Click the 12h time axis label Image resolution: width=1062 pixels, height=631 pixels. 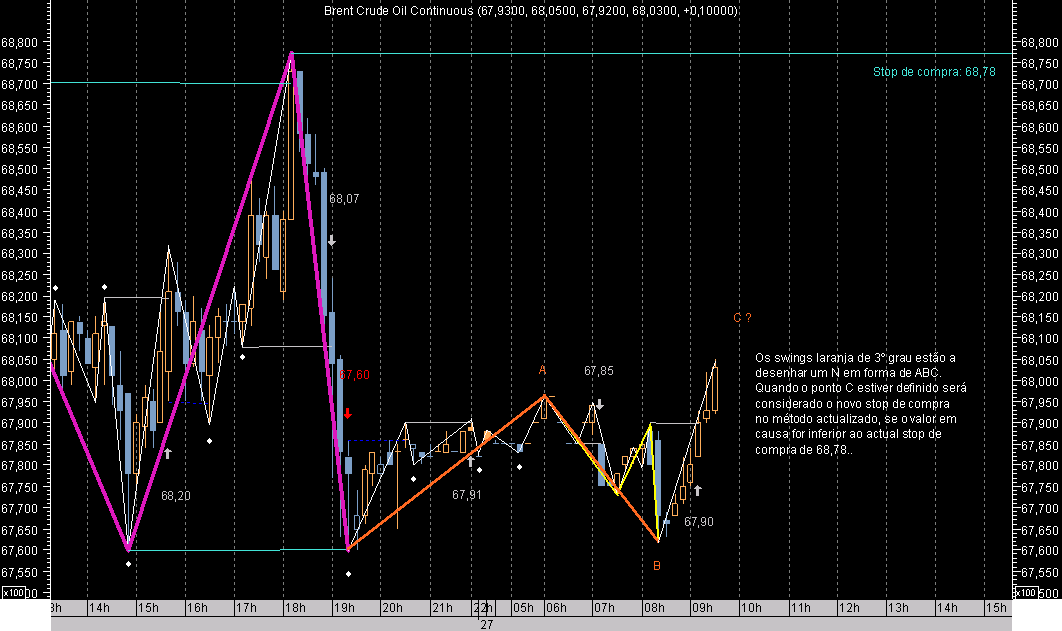click(x=850, y=607)
